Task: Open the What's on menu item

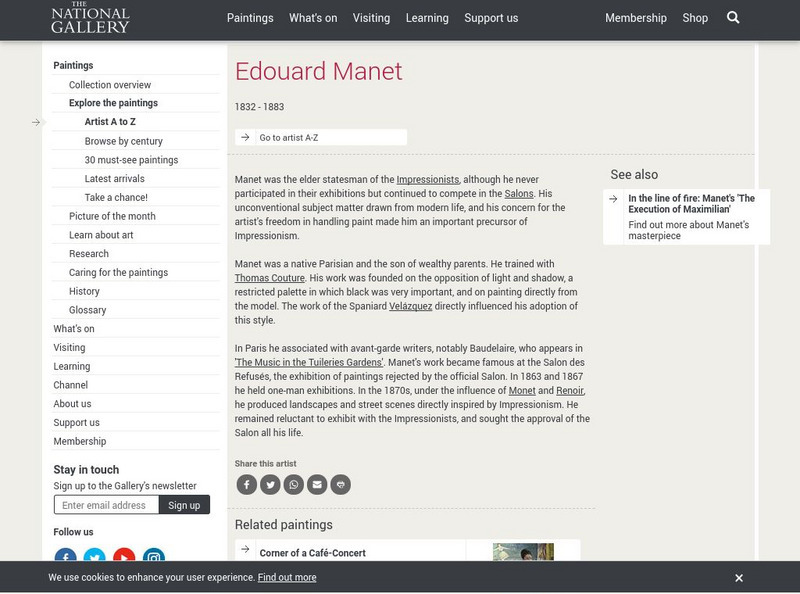Action: pyautogui.click(x=313, y=18)
